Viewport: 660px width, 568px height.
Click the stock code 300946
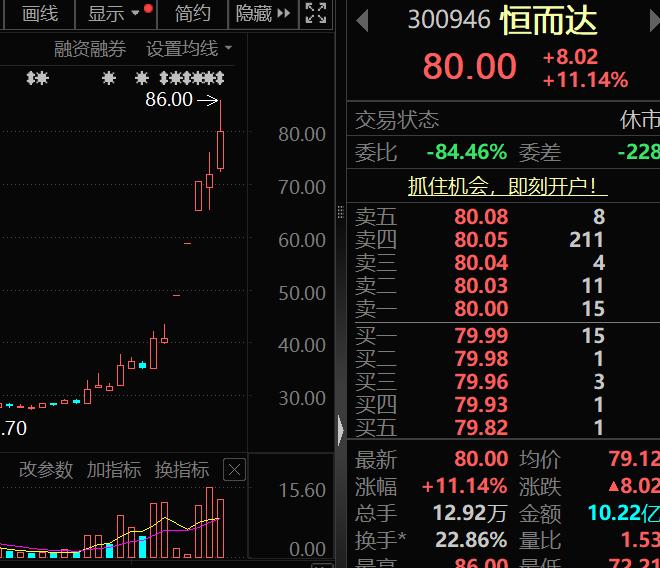(449, 19)
